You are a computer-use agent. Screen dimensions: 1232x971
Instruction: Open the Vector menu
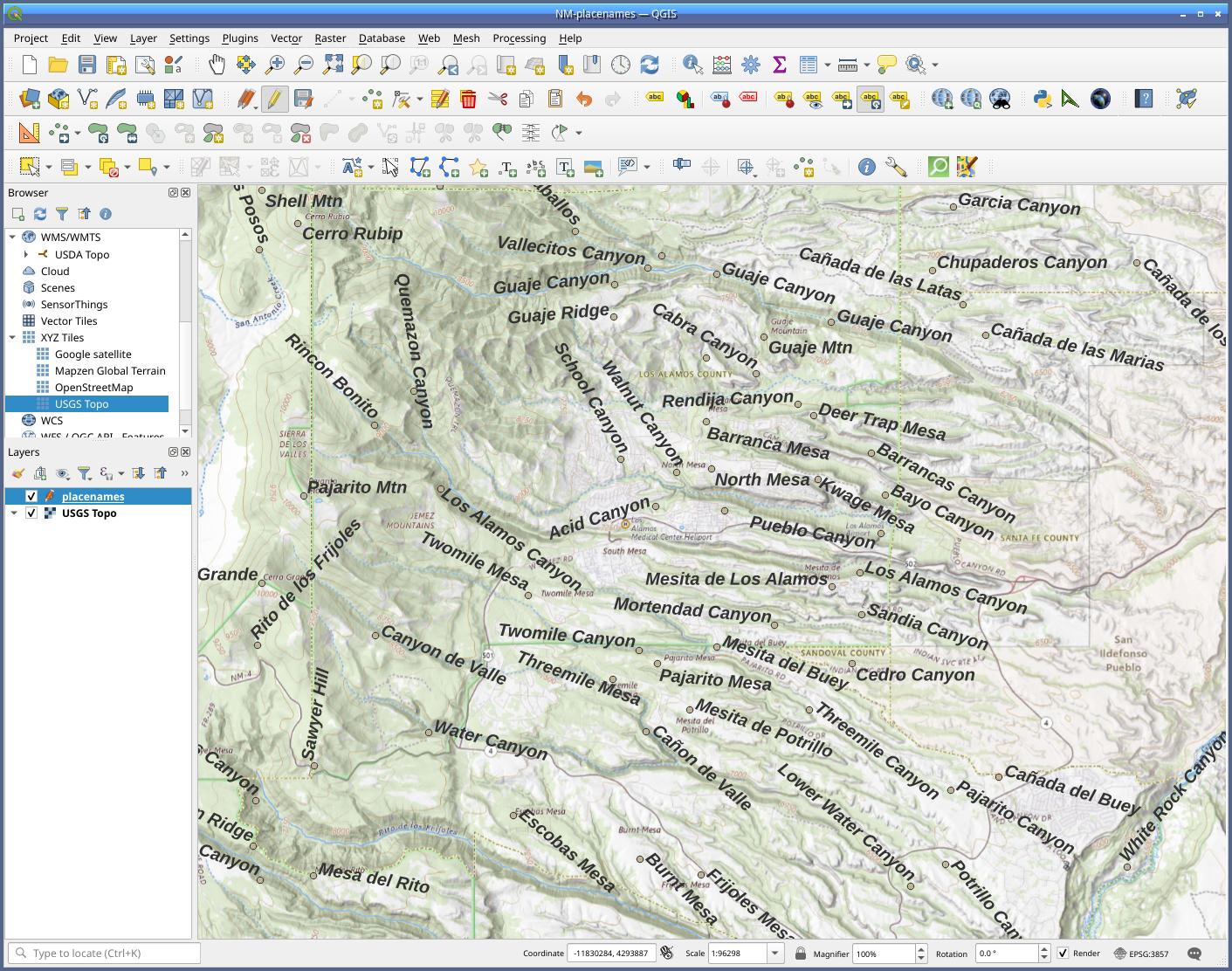(286, 38)
